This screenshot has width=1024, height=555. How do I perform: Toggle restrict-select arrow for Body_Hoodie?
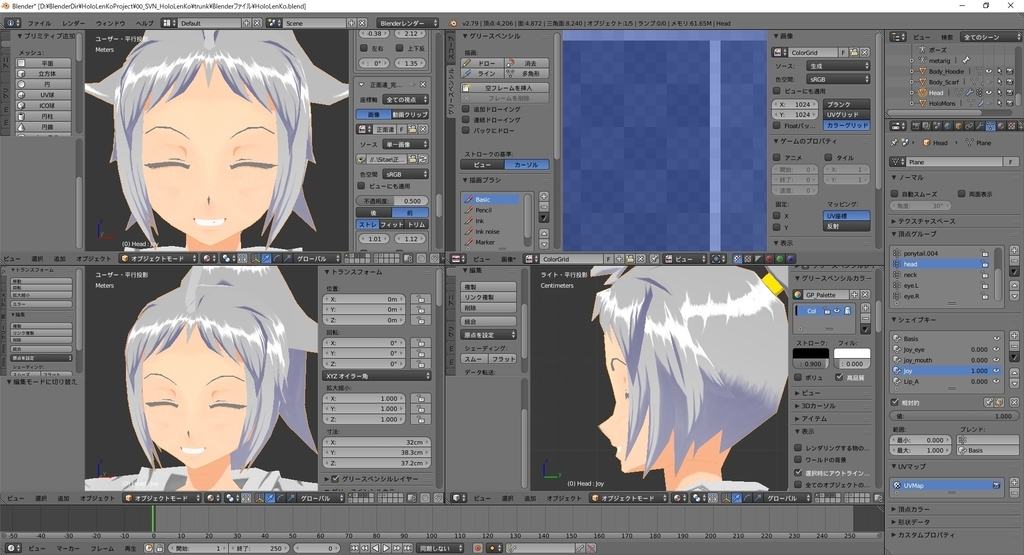point(999,71)
